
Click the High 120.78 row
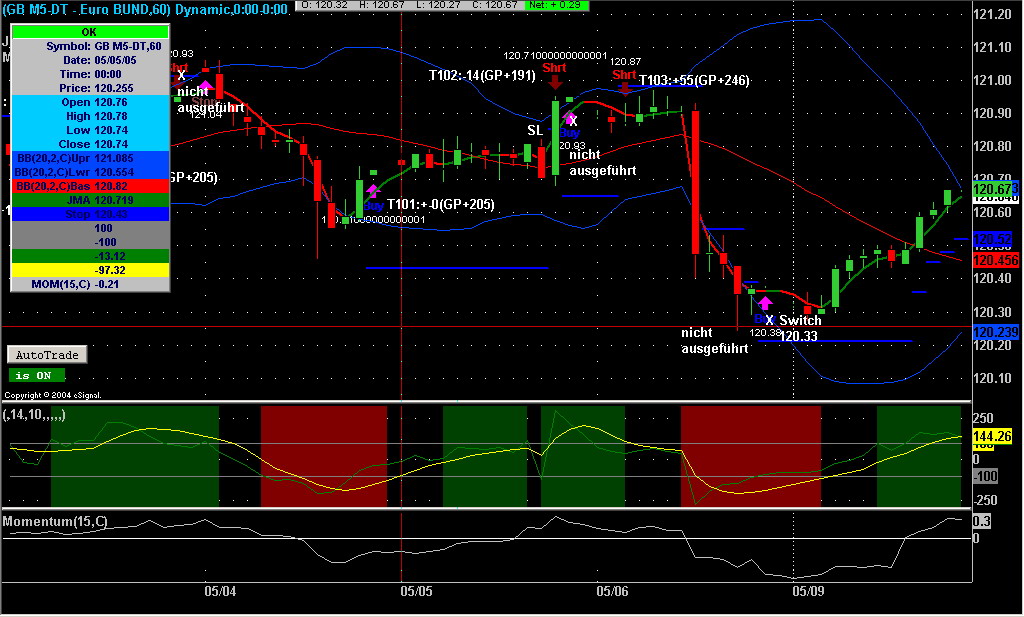(90, 116)
